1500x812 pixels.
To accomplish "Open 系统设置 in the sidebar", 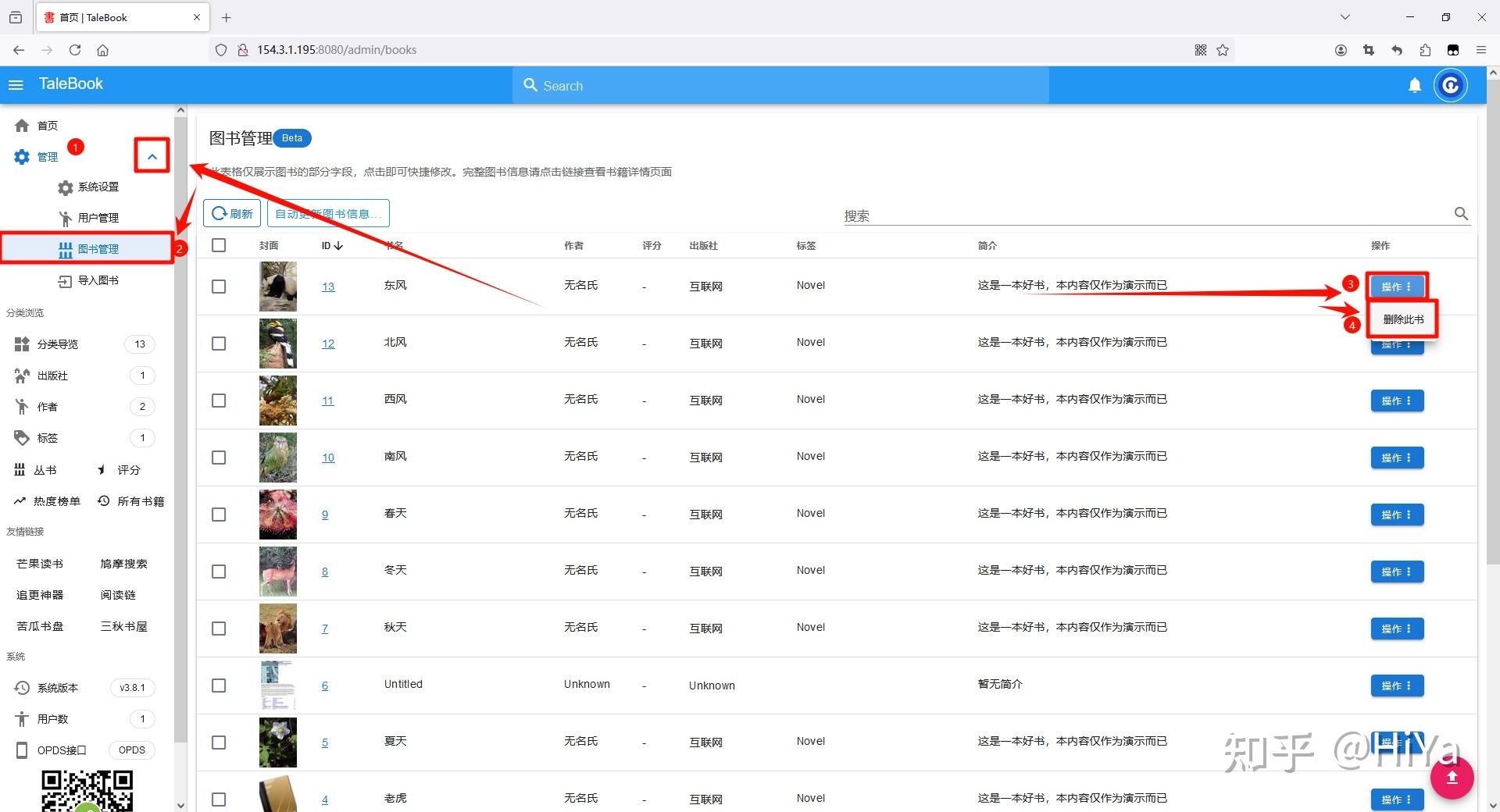I will pos(97,187).
